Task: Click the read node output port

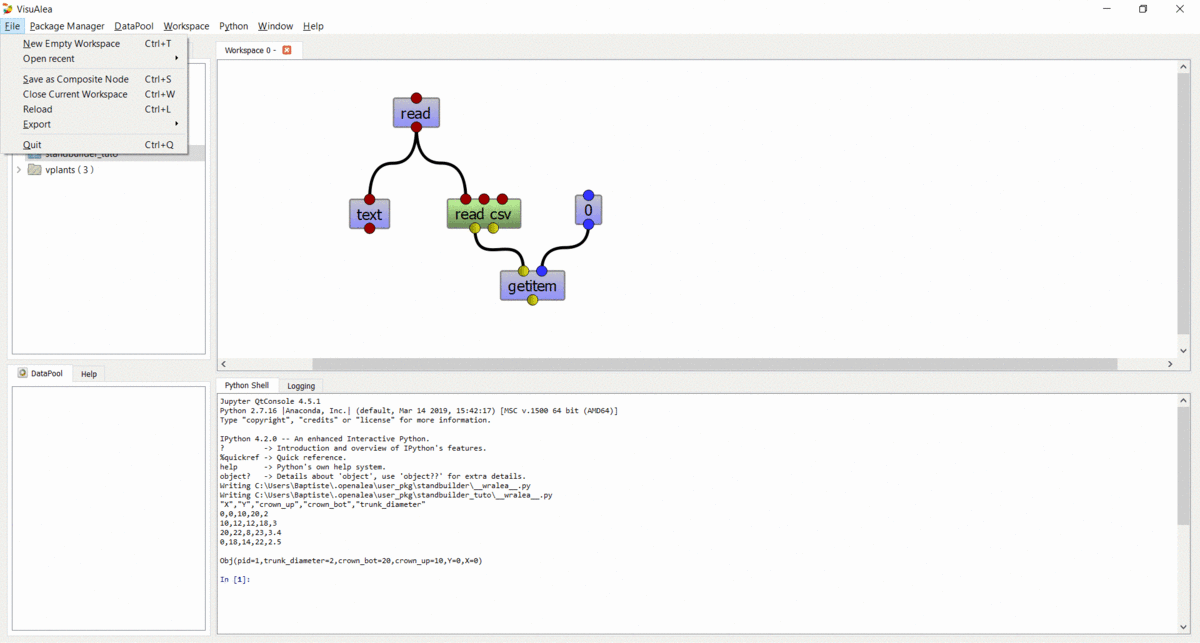Action: click(x=416, y=127)
